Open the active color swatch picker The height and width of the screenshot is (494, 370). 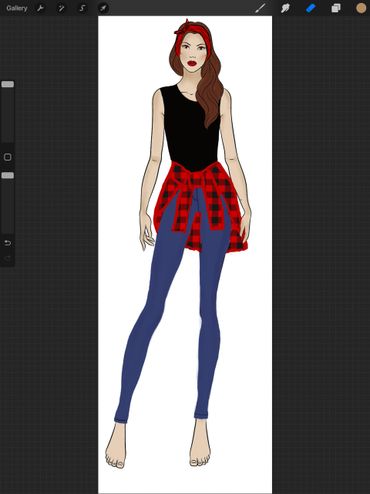pyautogui.click(x=361, y=8)
